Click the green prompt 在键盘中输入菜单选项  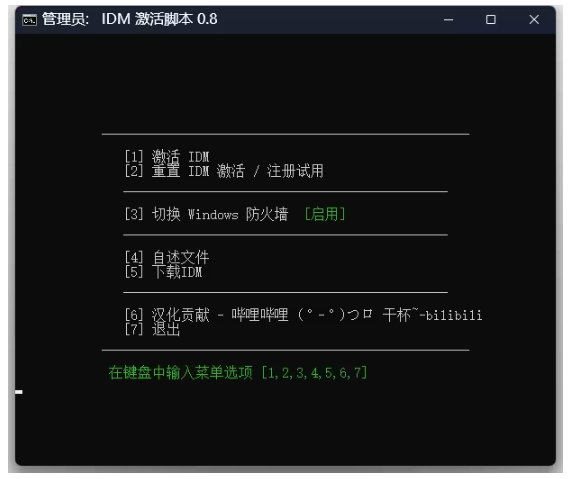point(181,373)
